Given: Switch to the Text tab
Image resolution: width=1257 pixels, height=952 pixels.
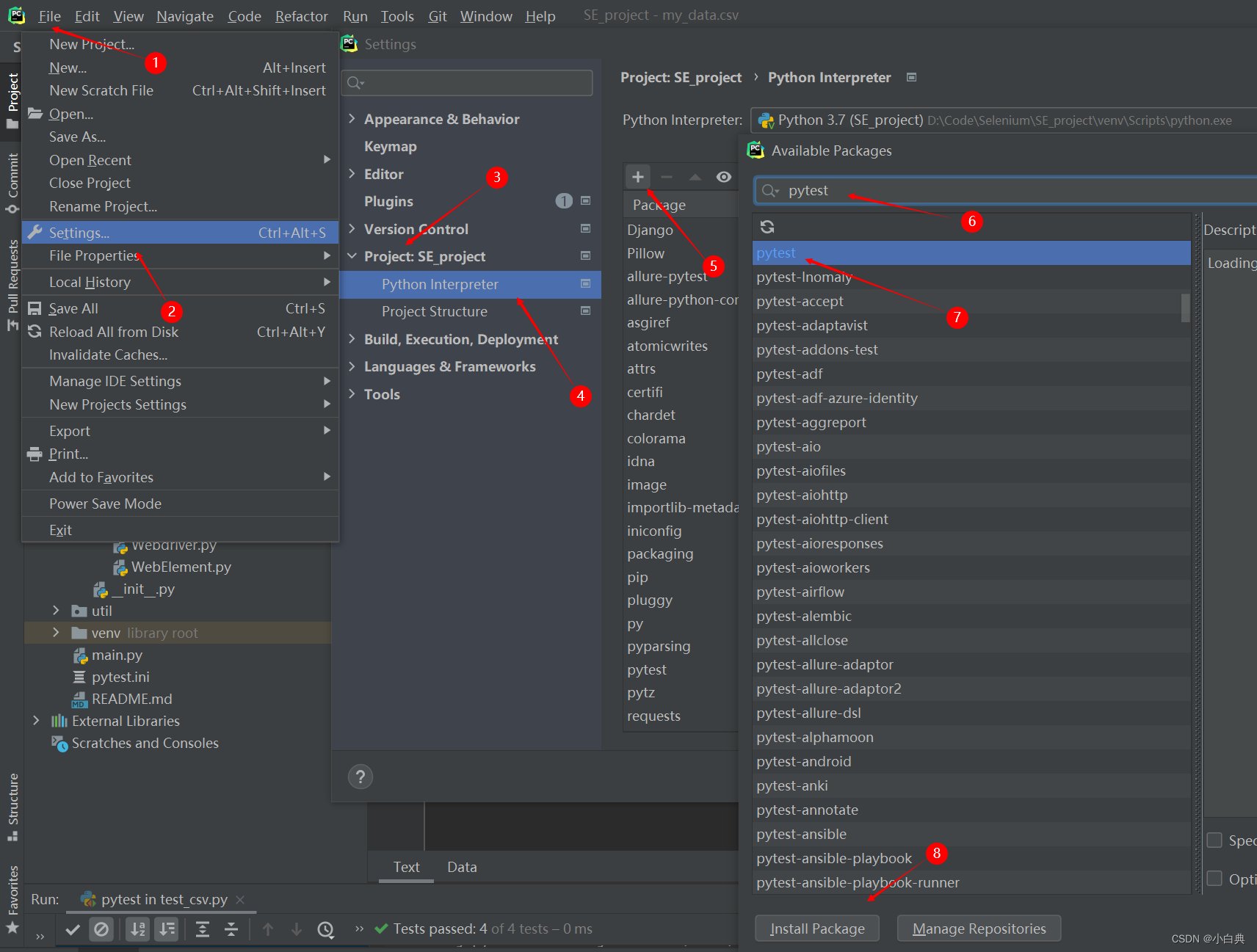Looking at the screenshot, I should 406,867.
